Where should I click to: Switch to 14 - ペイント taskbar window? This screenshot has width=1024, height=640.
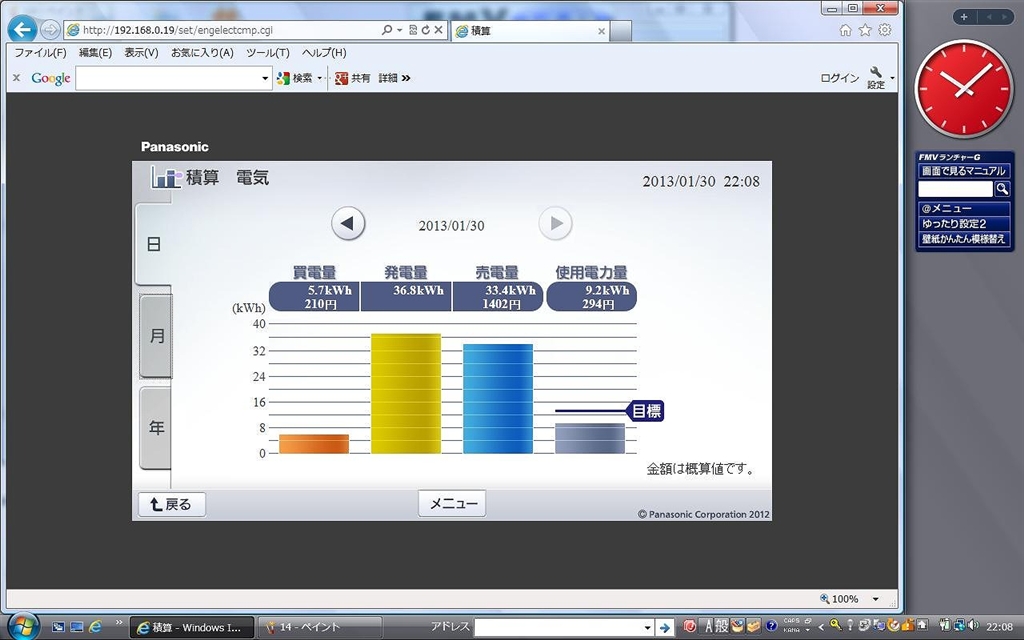(319, 628)
